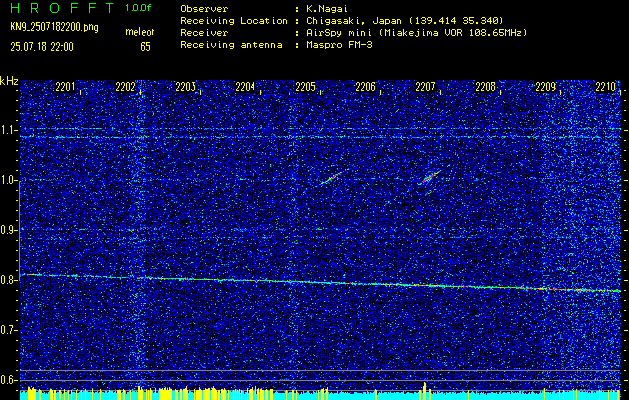Click the 2209 time marker

[x=546, y=87]
